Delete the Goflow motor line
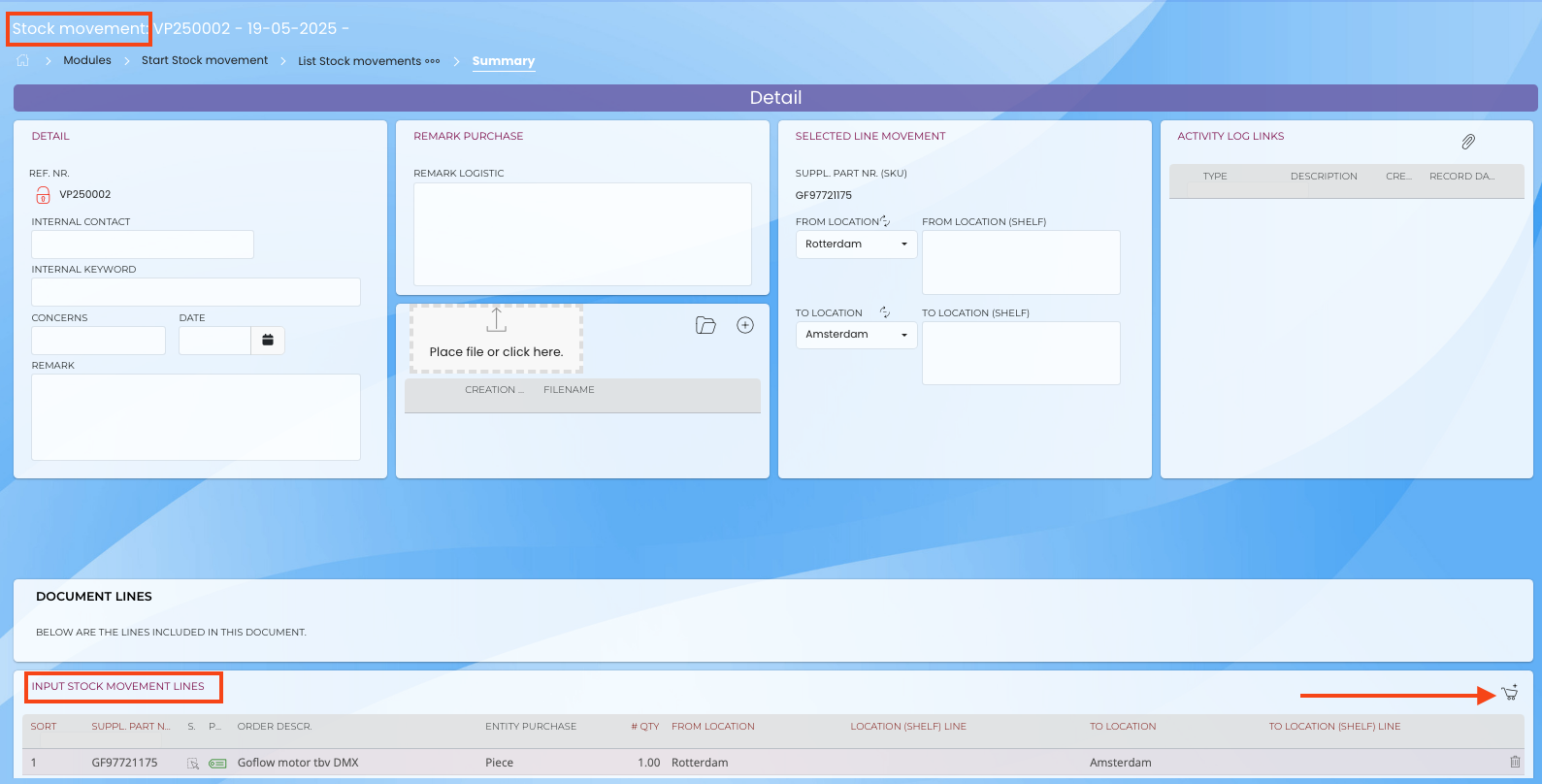 click(x=1515, y=763)
